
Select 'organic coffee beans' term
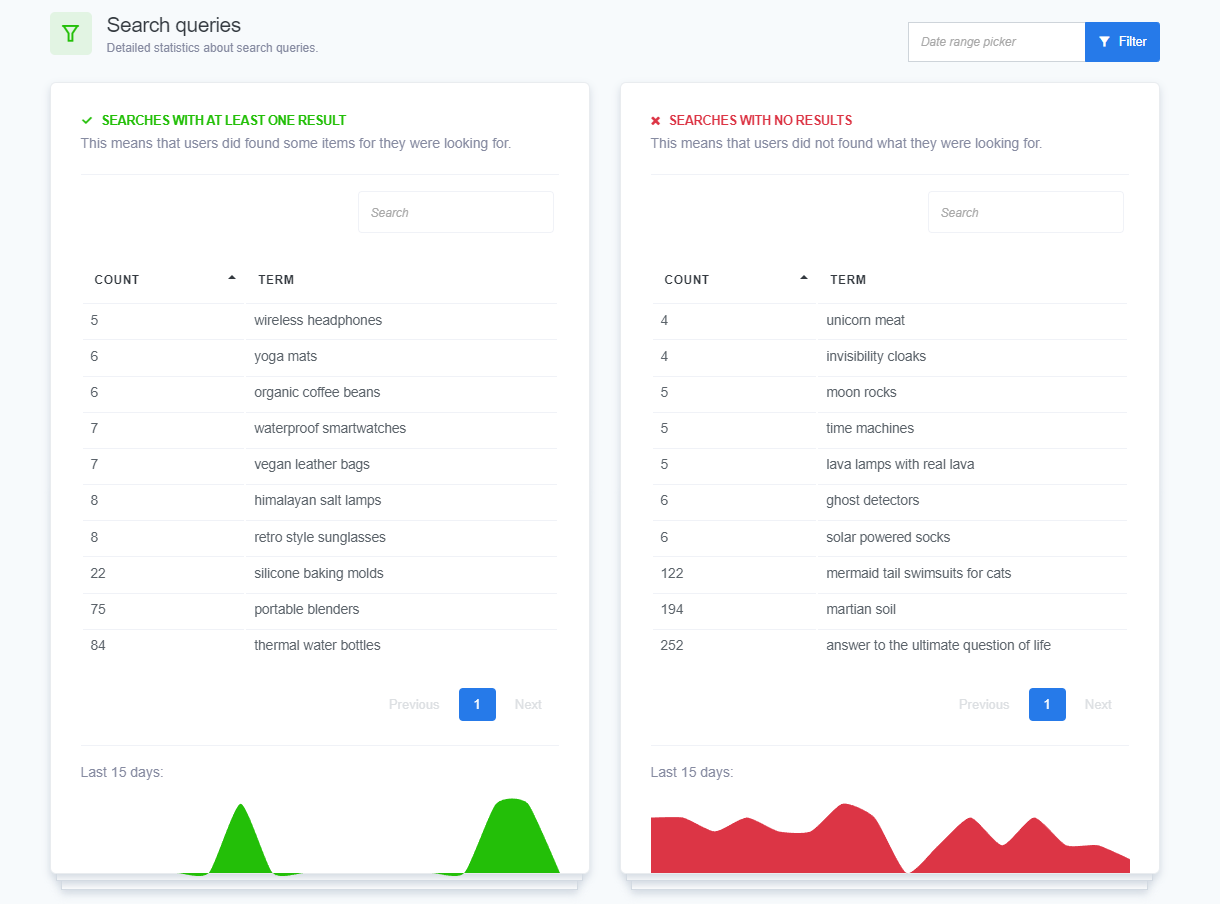coord(317,392)
